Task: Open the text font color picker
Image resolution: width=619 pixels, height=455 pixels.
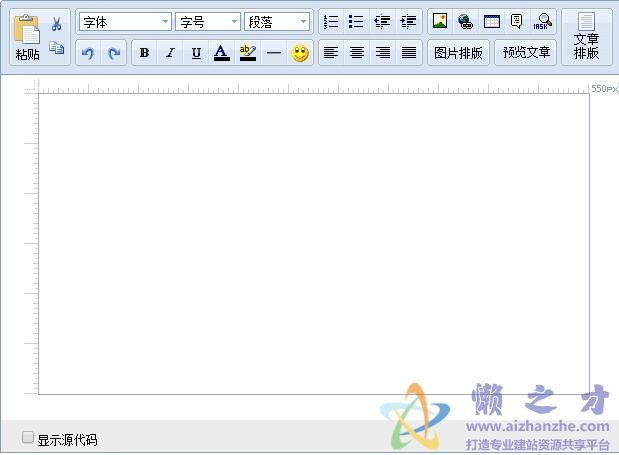Action: coord(221,53)
